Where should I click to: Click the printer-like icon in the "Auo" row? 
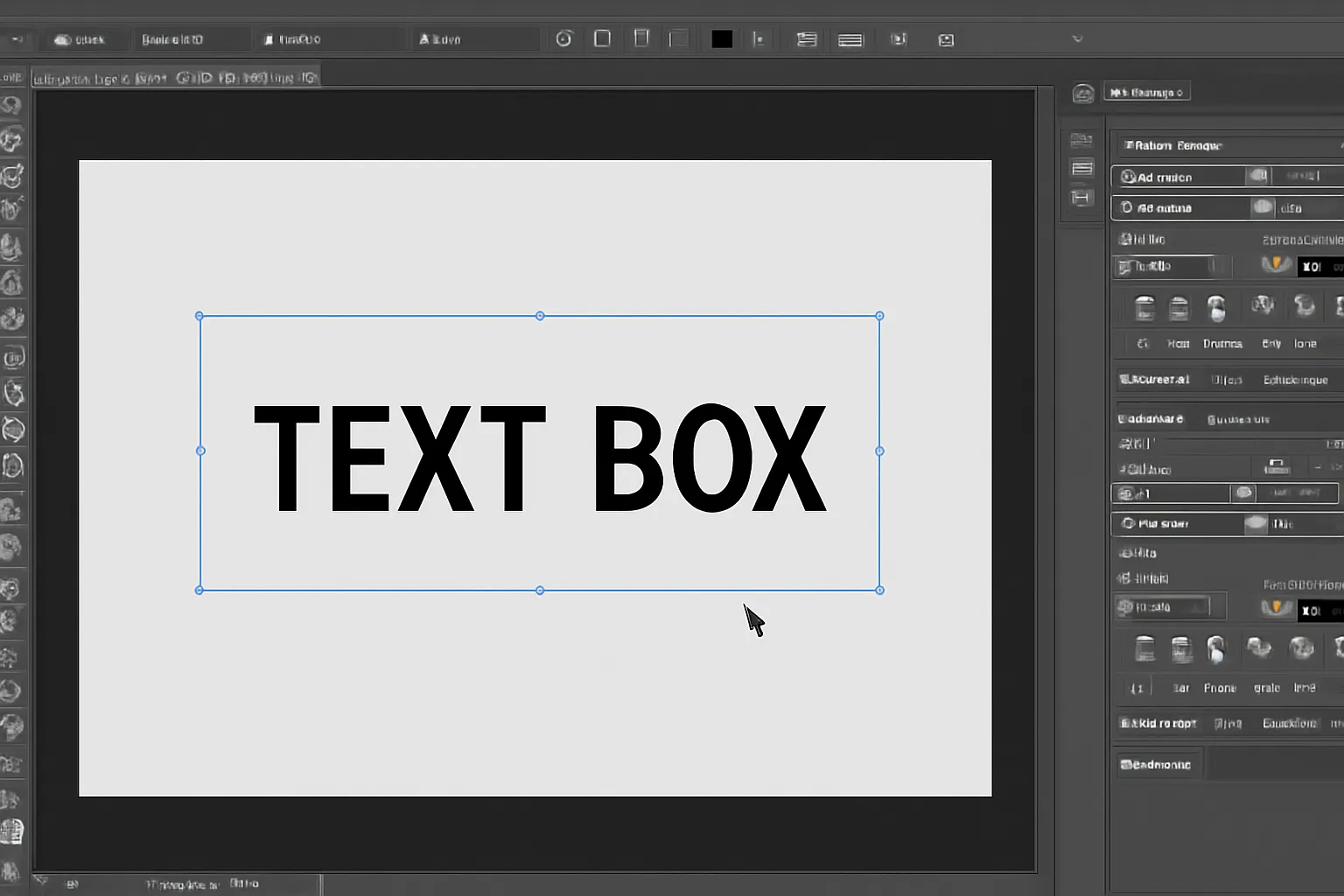(1277, 466)
